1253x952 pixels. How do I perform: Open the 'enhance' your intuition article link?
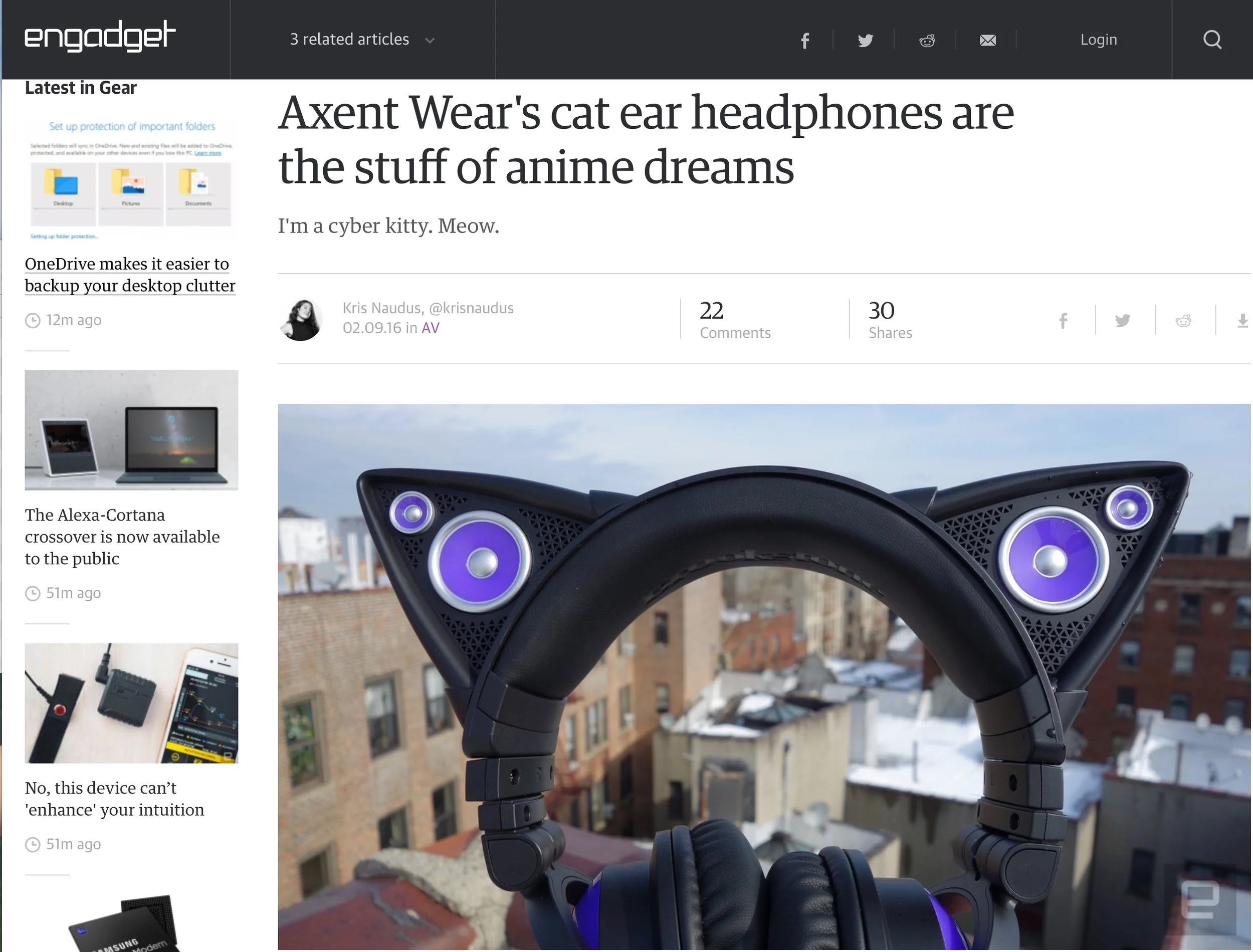114,799
